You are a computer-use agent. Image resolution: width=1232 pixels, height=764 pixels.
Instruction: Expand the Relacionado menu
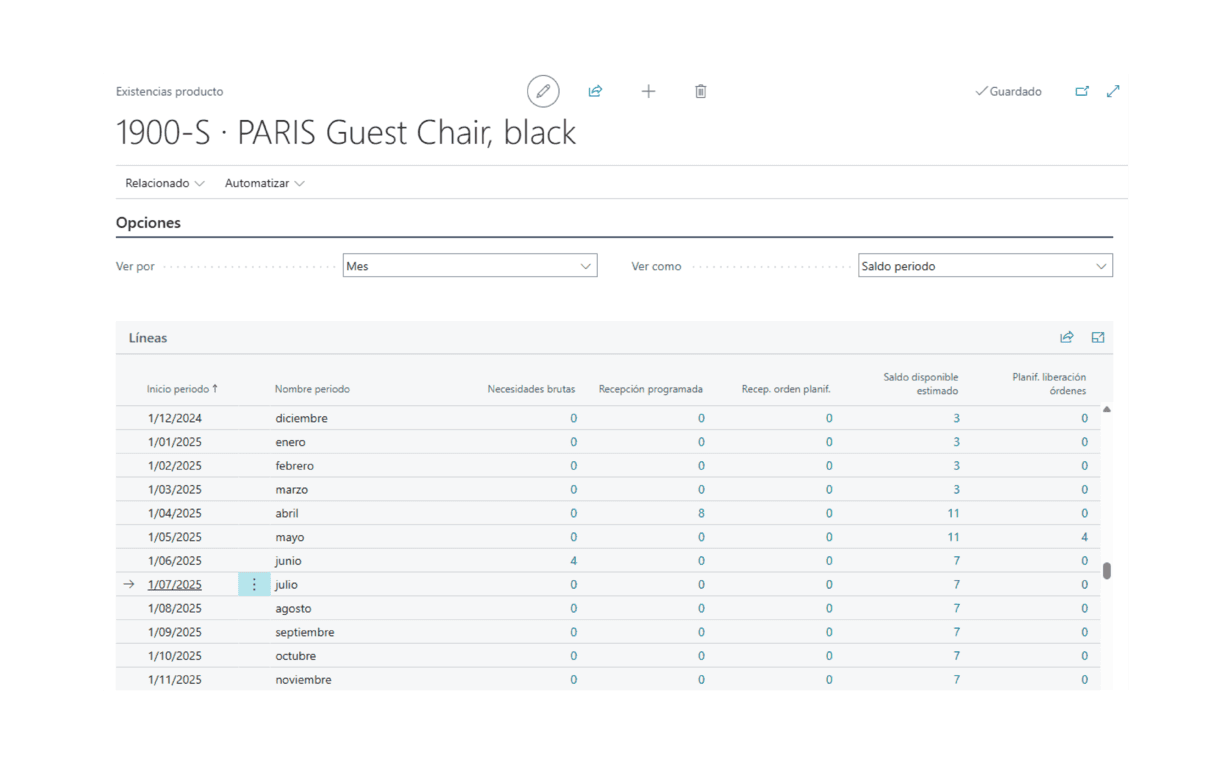164,183
